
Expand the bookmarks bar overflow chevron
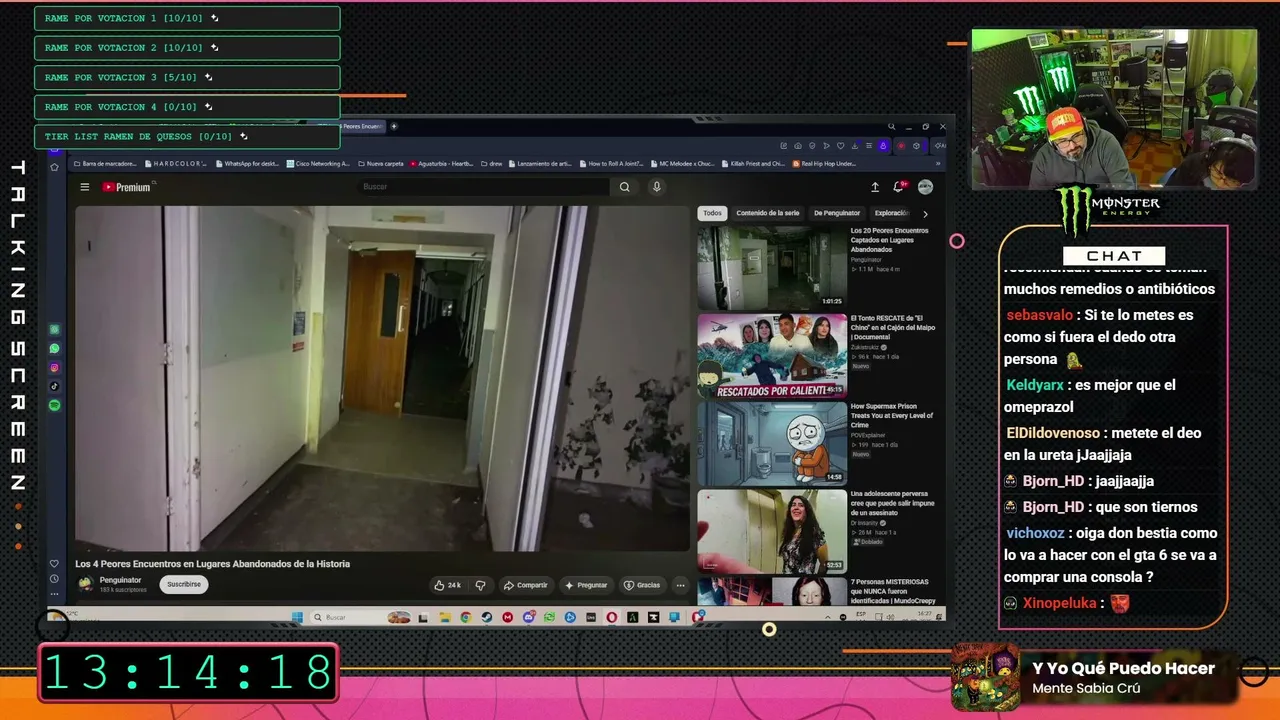point(938,163)
